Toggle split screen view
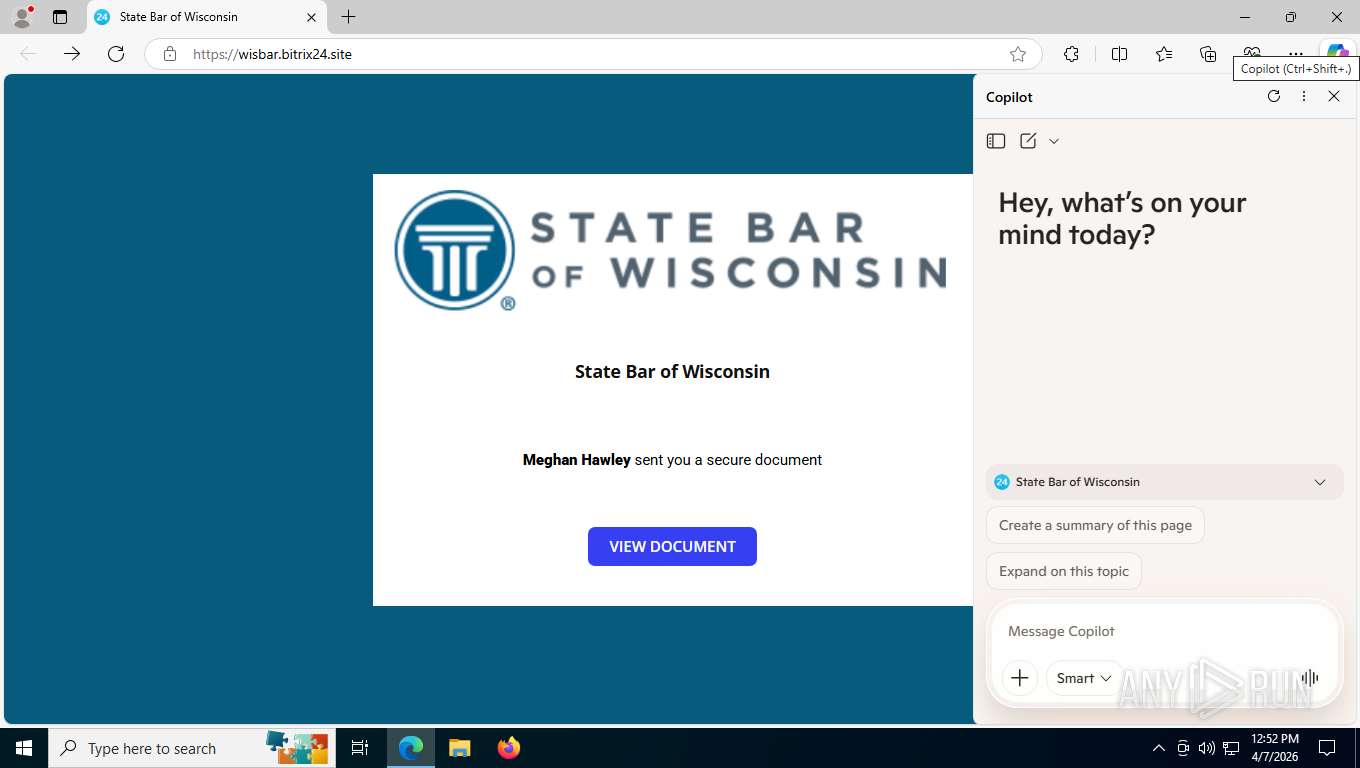 coord(1120,54)
